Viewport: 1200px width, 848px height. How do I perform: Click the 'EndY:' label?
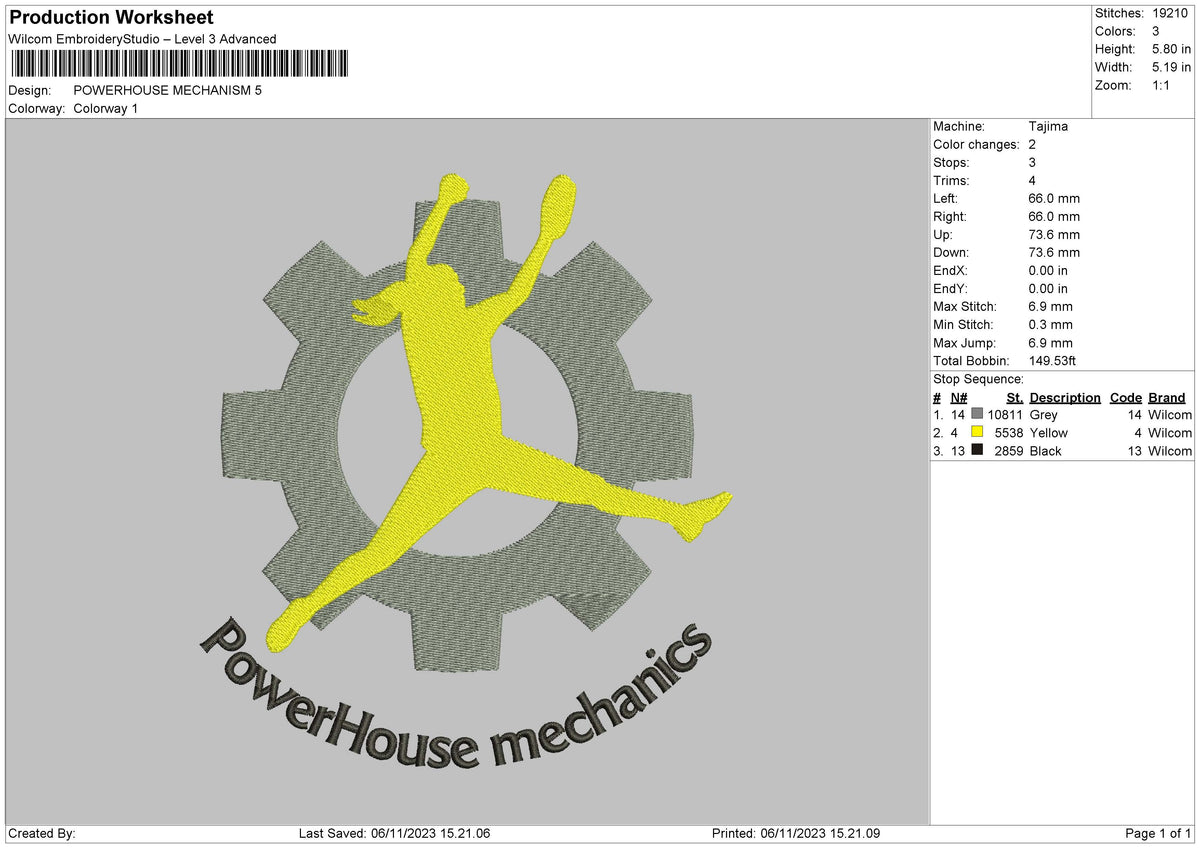(951, 288)
